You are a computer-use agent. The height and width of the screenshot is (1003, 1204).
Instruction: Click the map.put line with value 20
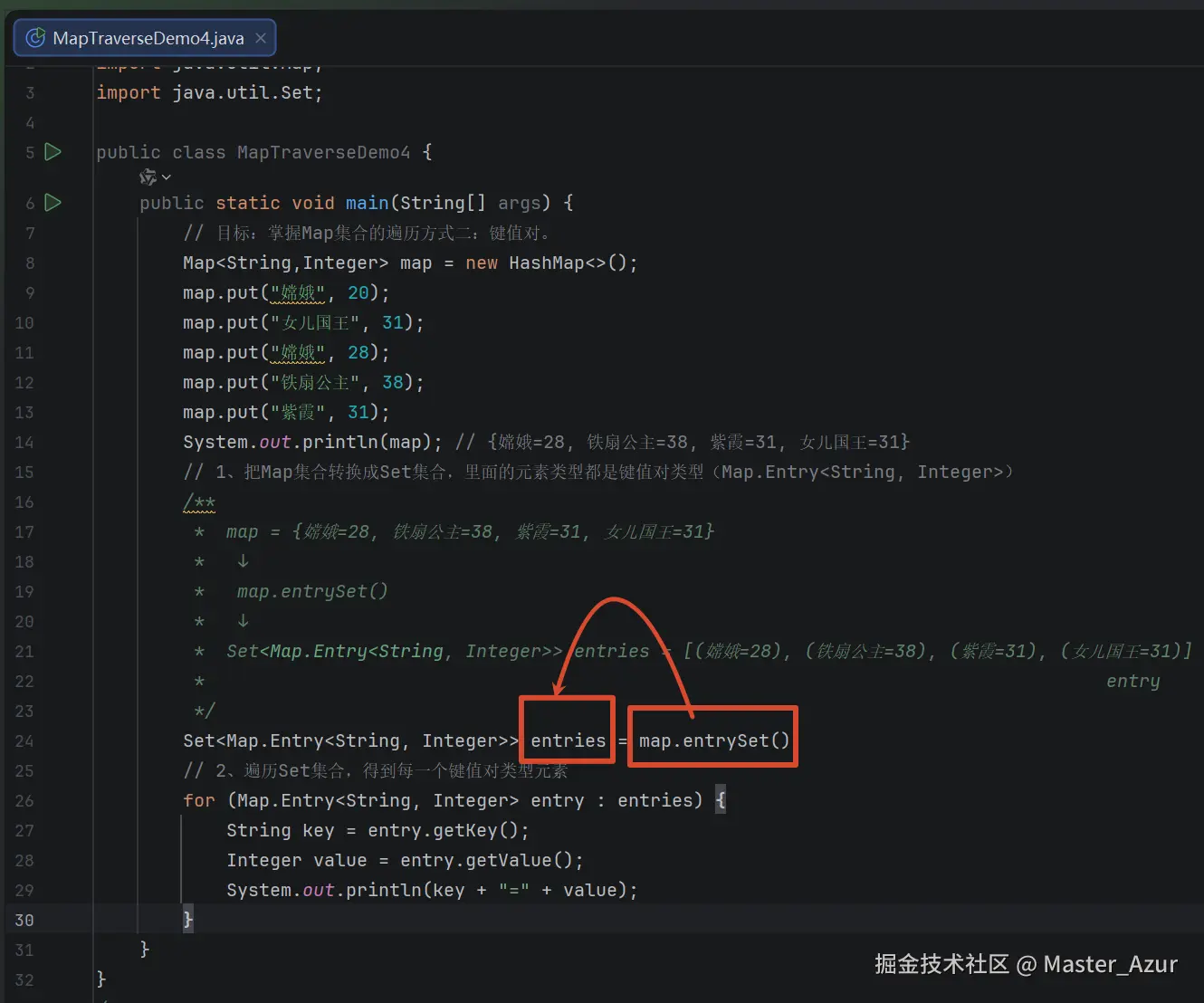(x=286, y=292)
